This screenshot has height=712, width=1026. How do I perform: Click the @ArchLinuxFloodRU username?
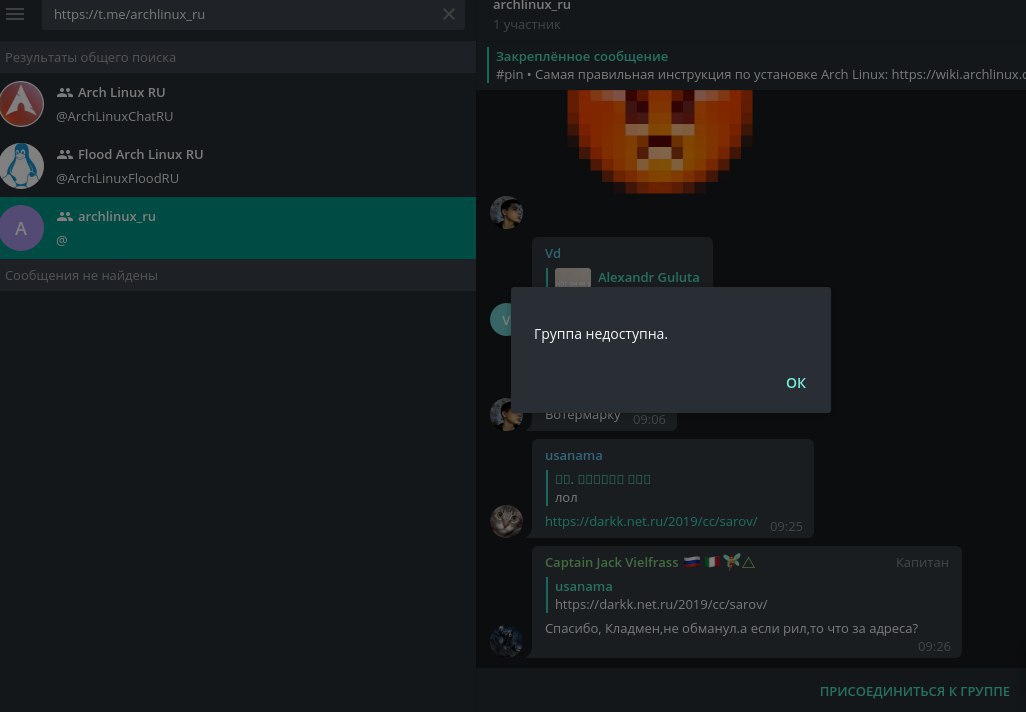tap(117, 179)
